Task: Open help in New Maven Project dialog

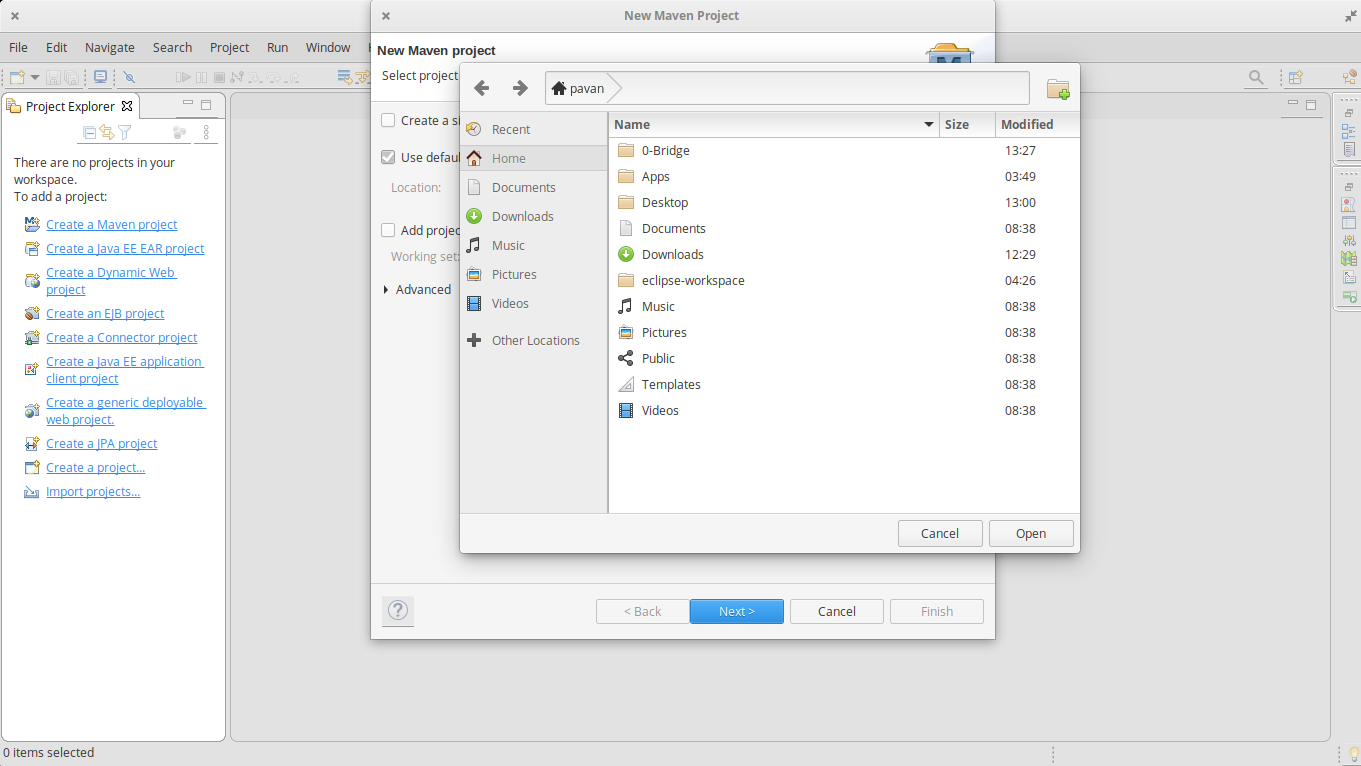Action: tap(398, 610)
